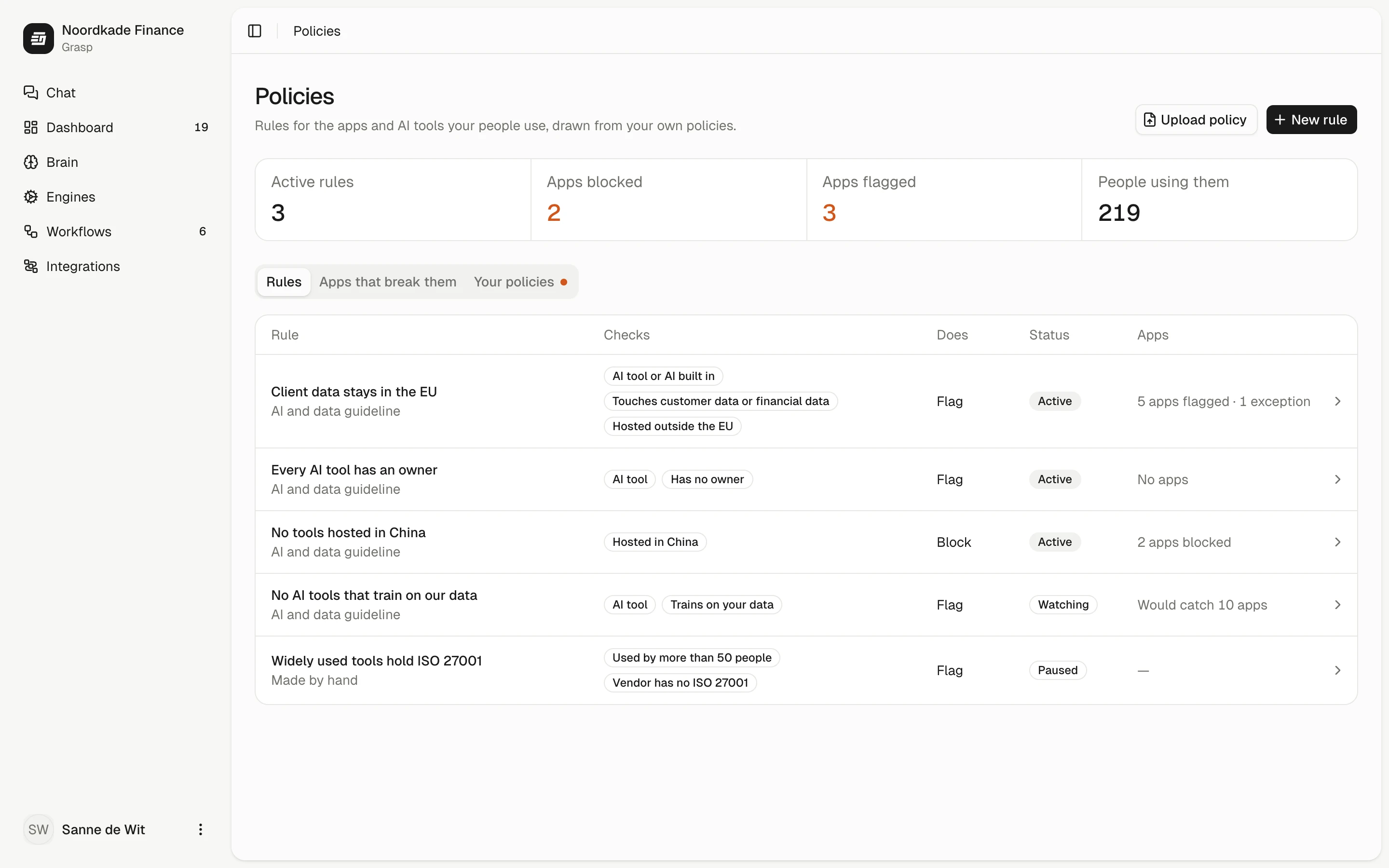Click the Workflows icon in sidebar
The height and width of the screenshot is (868, 1389).
[x=31, y=231]
